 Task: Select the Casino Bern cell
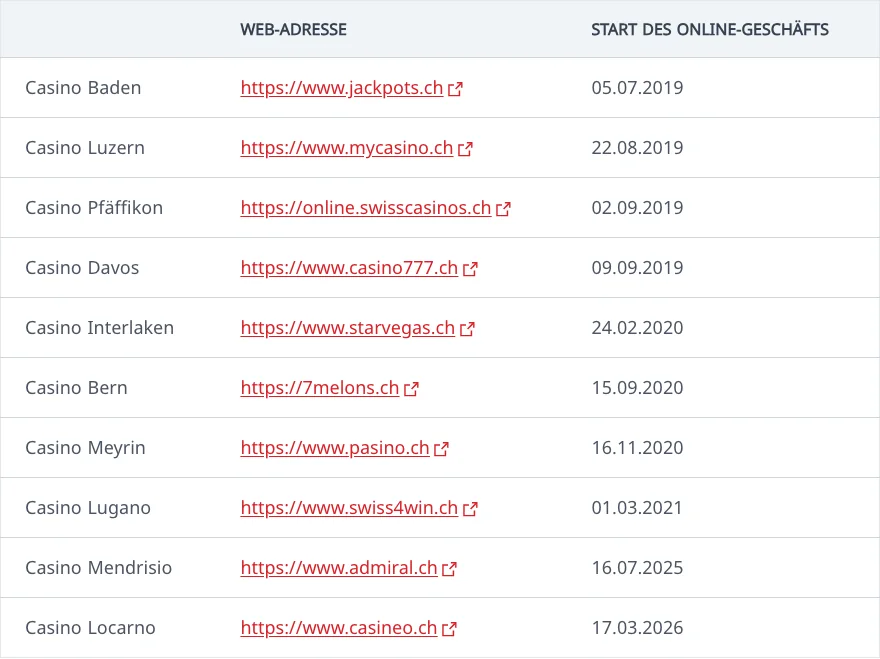coord(76,388)
